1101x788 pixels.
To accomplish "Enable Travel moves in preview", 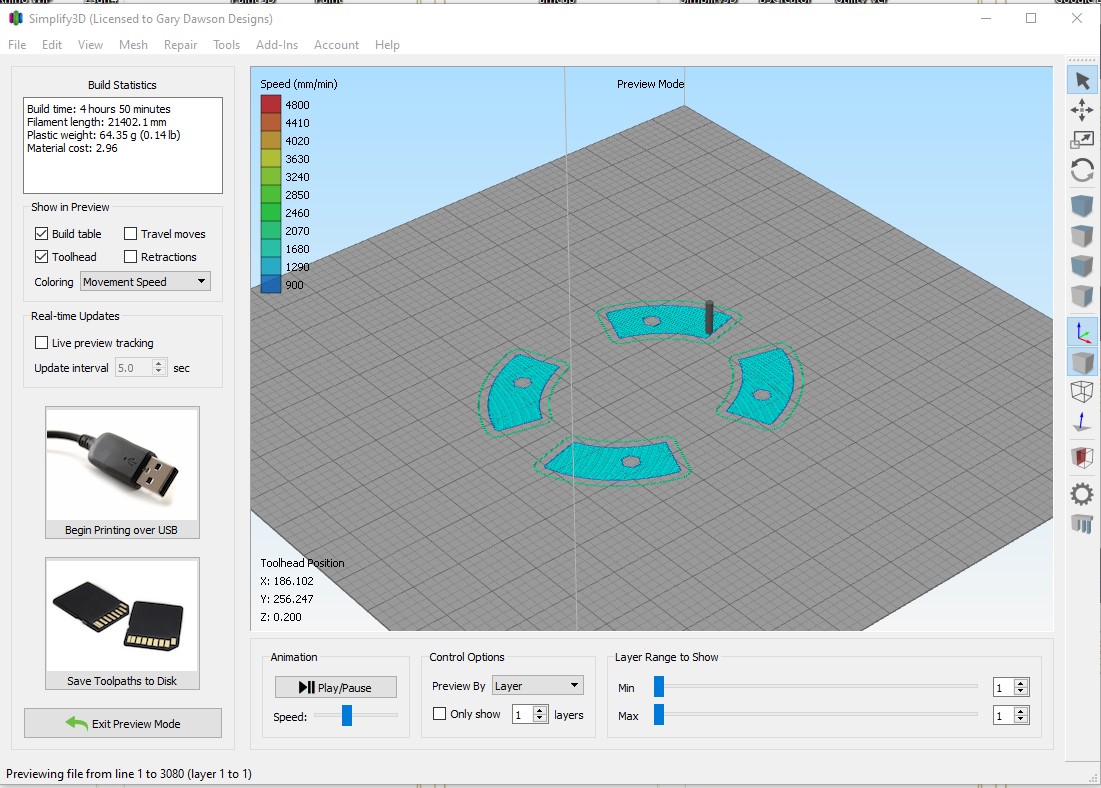I will (131, 234).
